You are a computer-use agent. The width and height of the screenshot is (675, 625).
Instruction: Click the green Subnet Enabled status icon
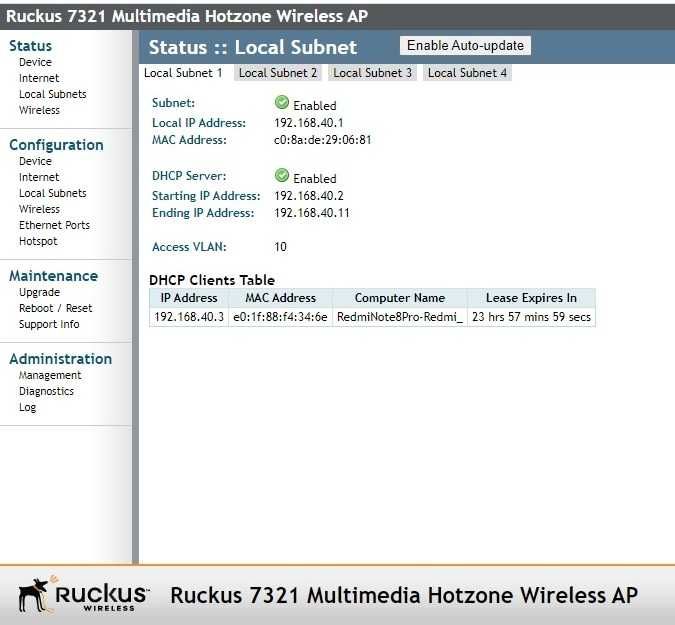tap(282, 103)
